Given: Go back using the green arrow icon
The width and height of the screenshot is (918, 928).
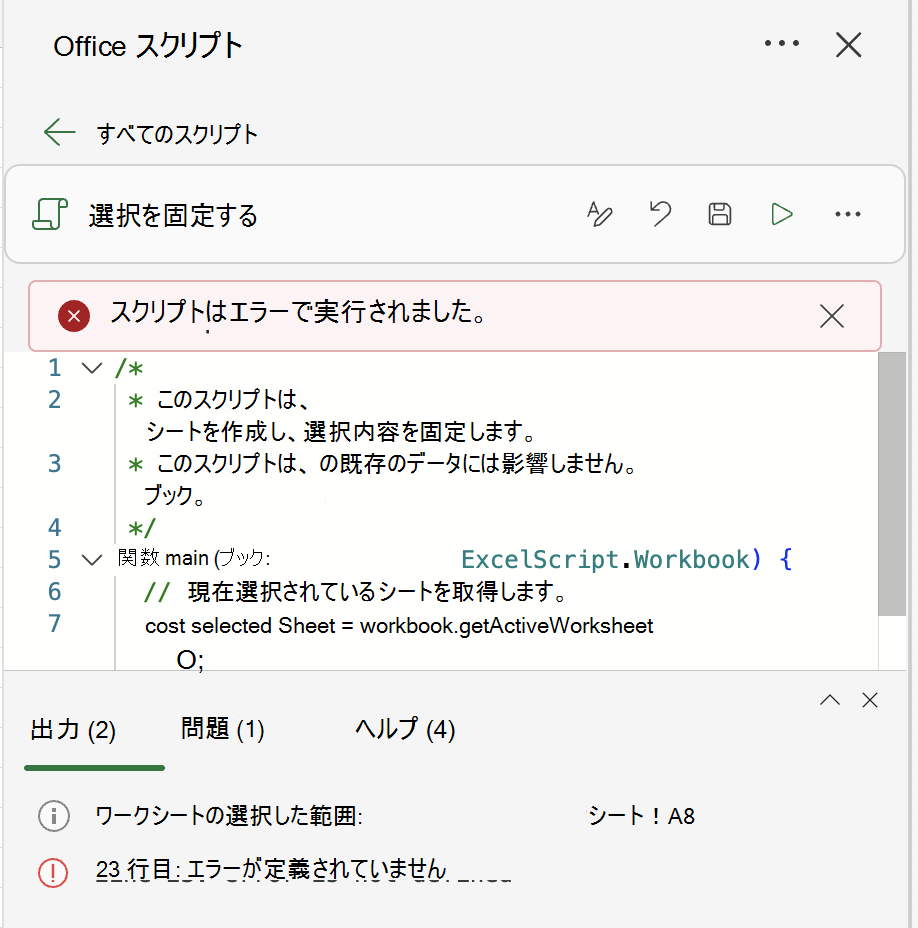Looking at the screenshot, I should (59, 132).
